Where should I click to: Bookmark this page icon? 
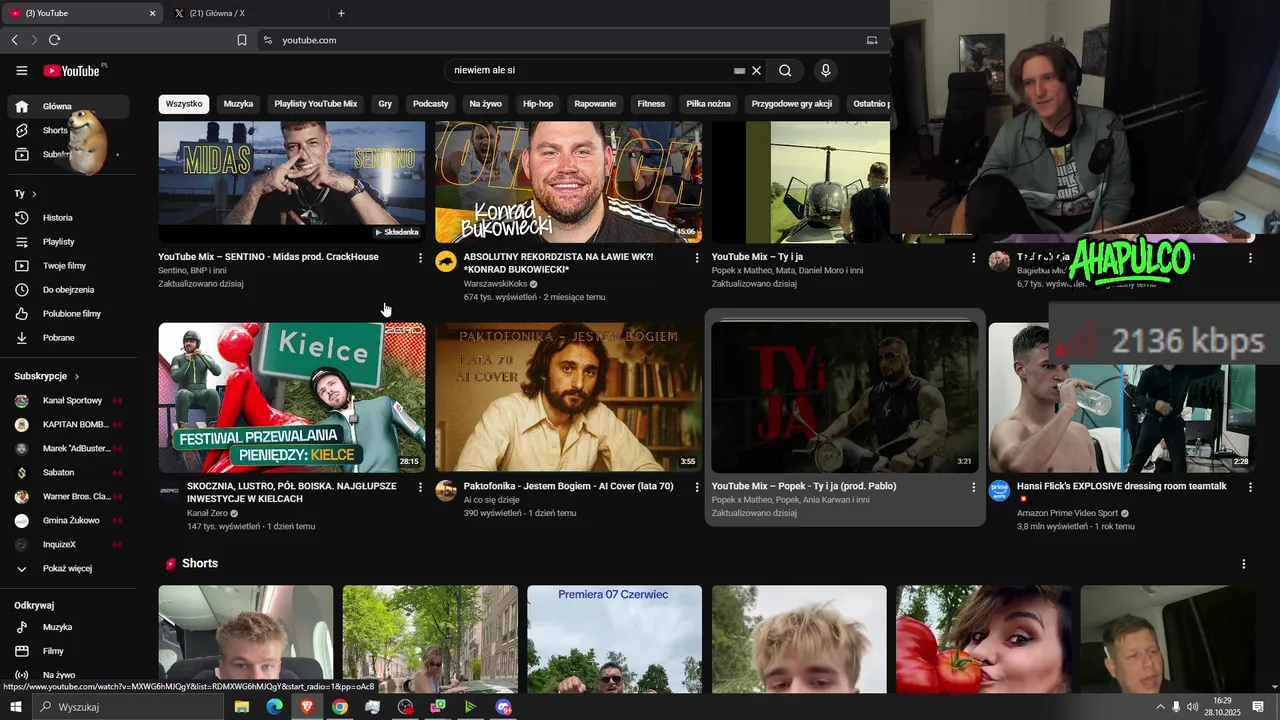(x=242, y=40)
